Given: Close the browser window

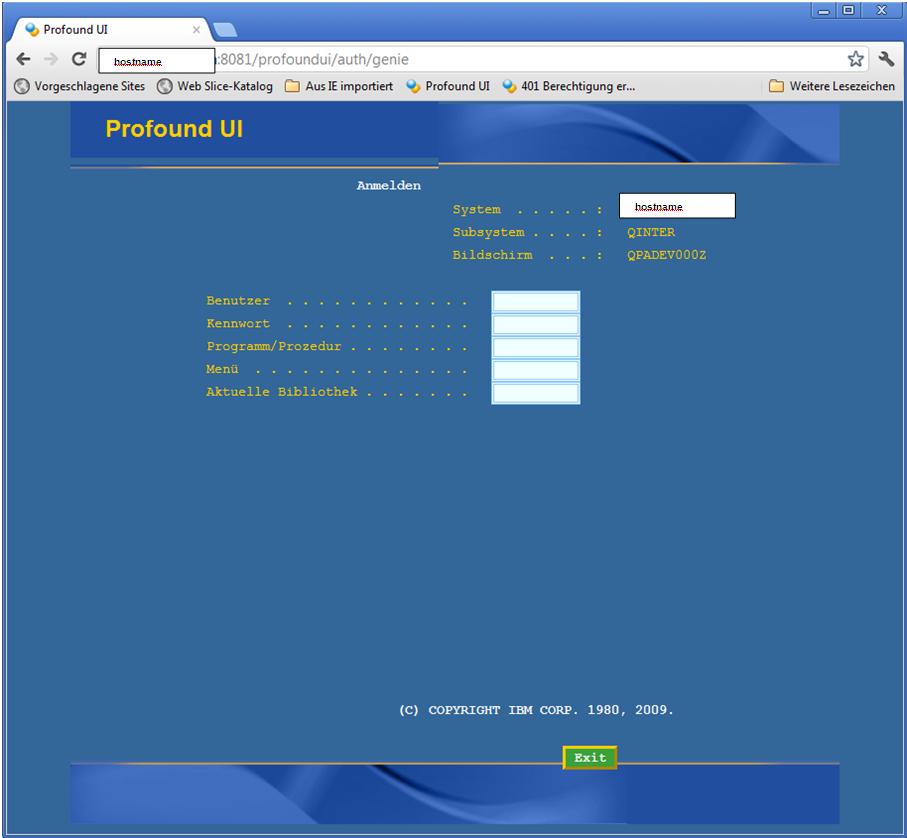Looking at the screenshot, I should point(882,10).
